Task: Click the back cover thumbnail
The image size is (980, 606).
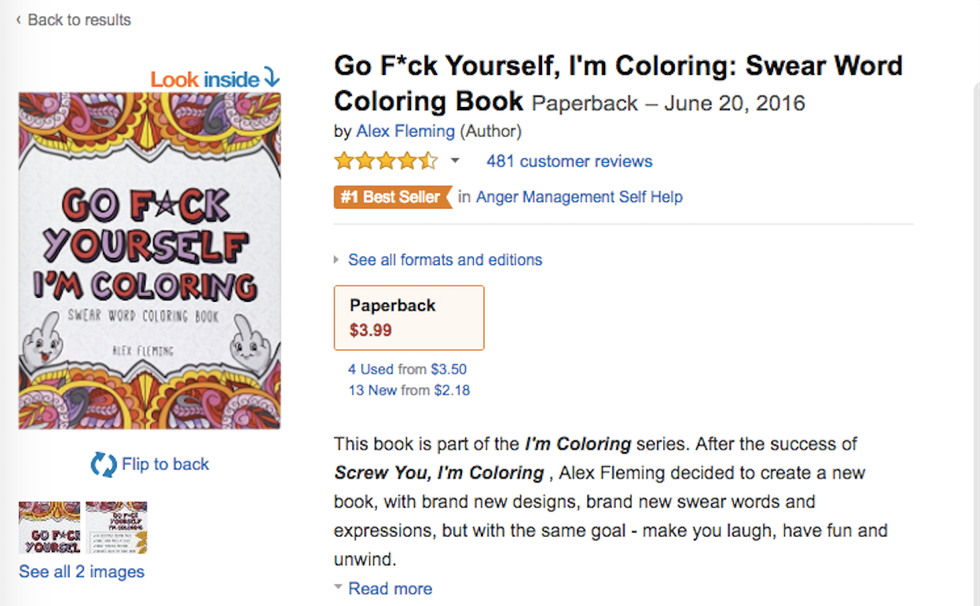Action: click(116, 528)
